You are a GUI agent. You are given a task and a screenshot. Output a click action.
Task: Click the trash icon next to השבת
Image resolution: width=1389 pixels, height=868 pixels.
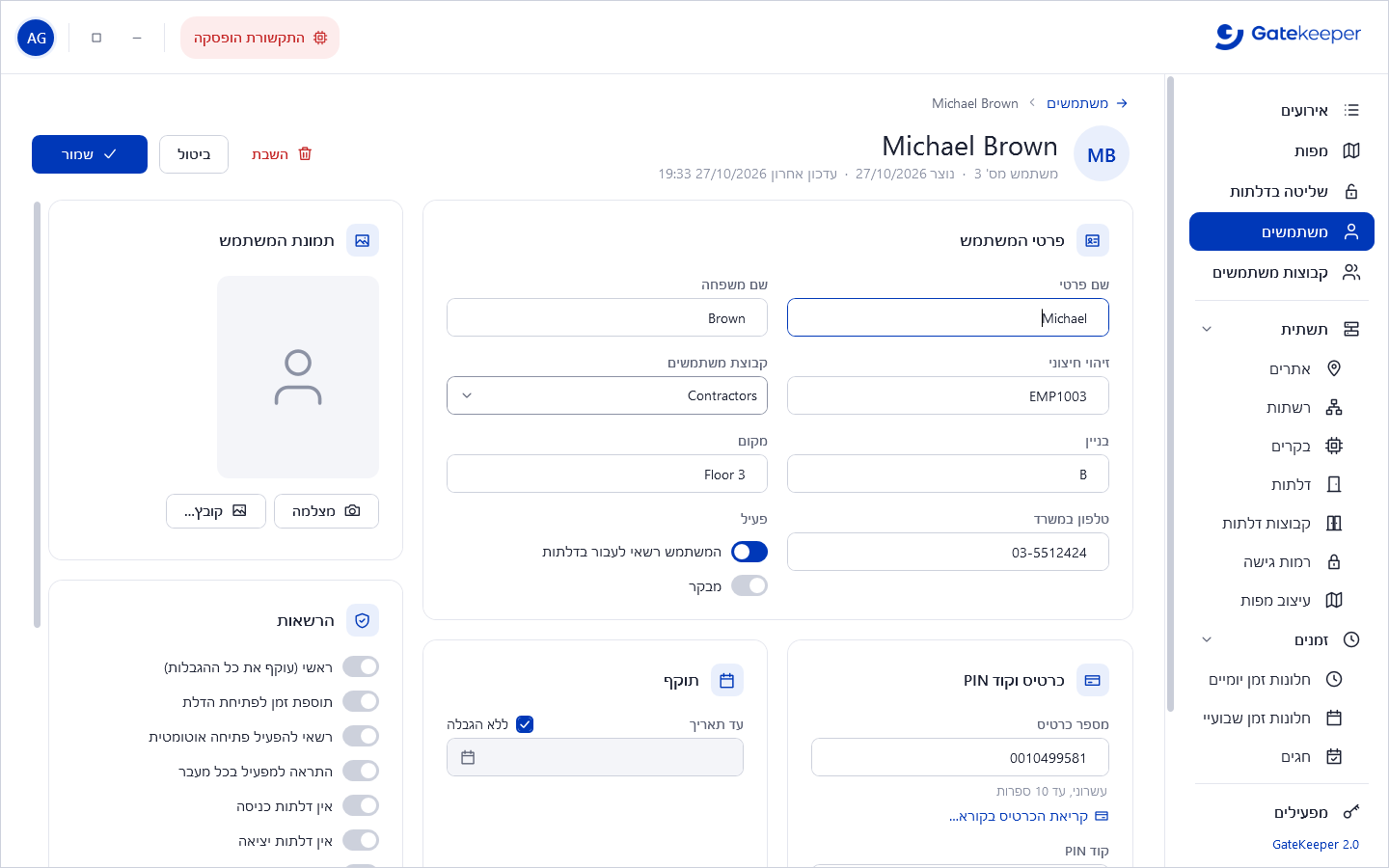tap(305, 154)
